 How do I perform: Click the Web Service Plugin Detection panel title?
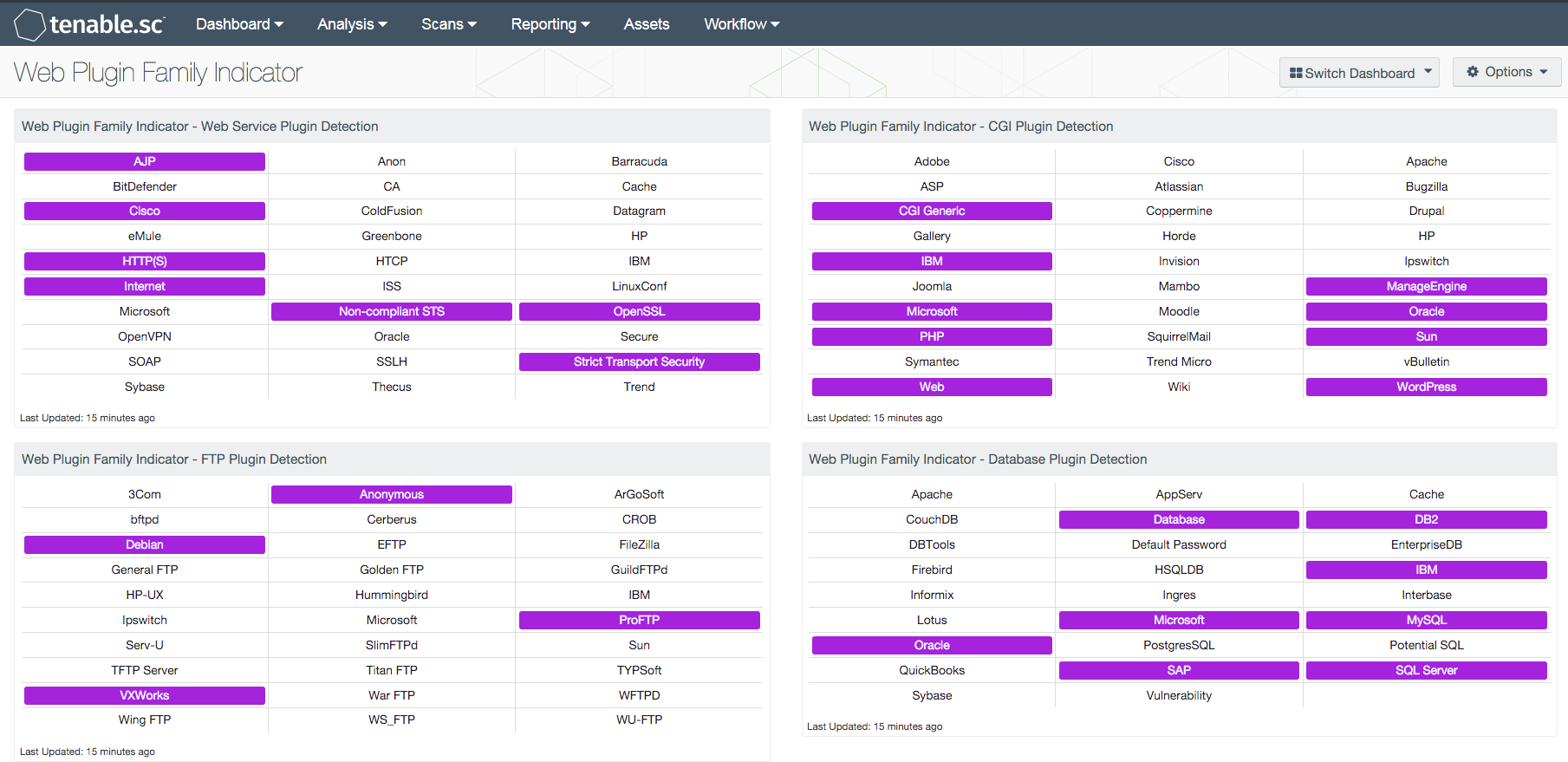point(200,127)
